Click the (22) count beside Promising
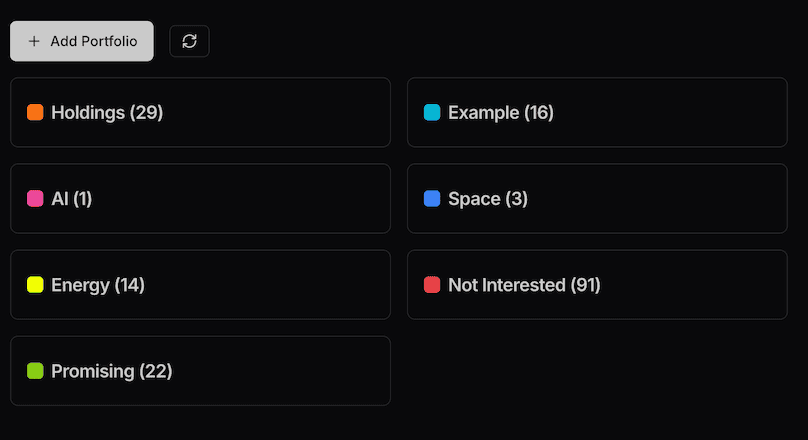This screenshot has height=440, width=808. click(156, 371)
